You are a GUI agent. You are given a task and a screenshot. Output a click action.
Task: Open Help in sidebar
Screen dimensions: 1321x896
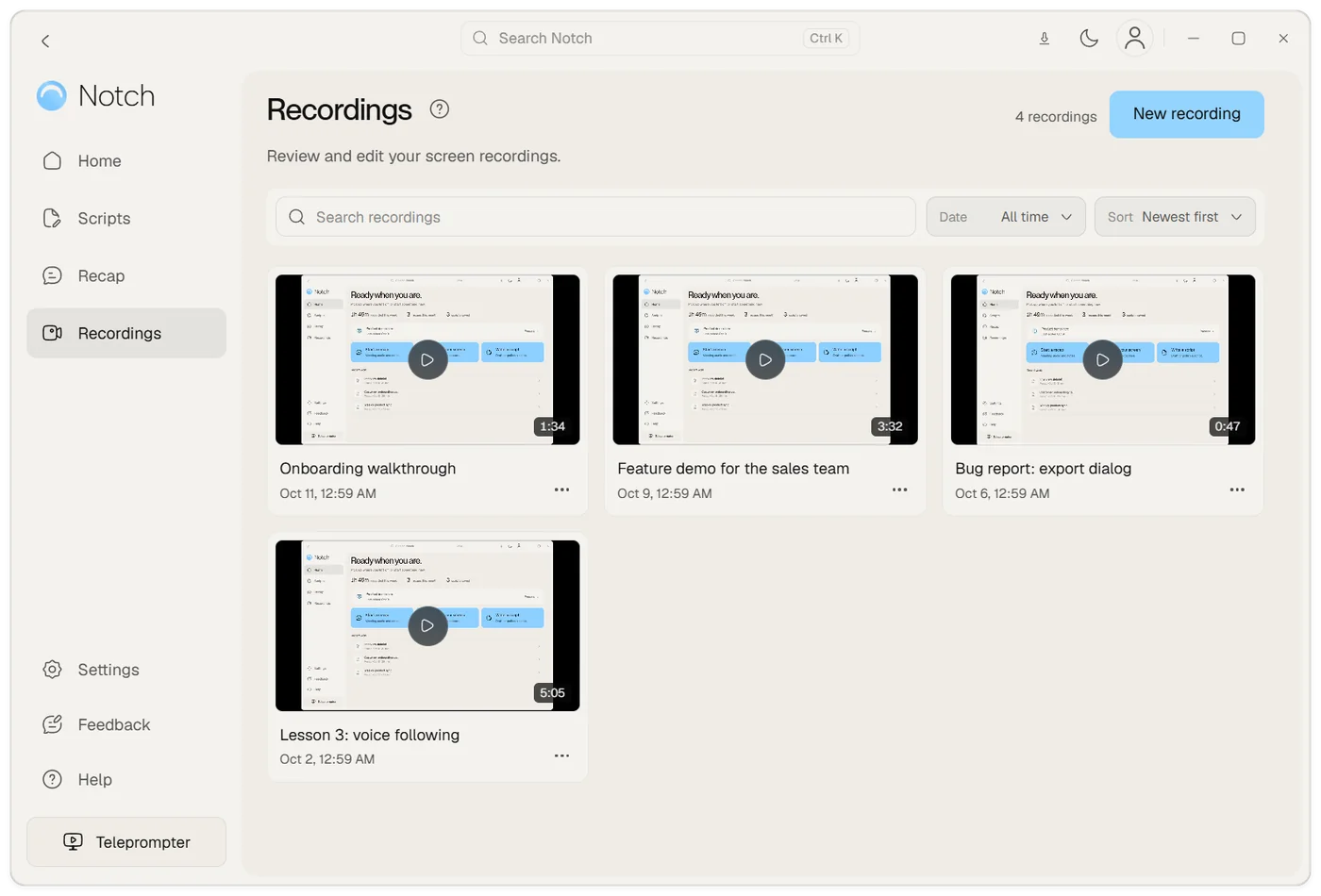126,780
